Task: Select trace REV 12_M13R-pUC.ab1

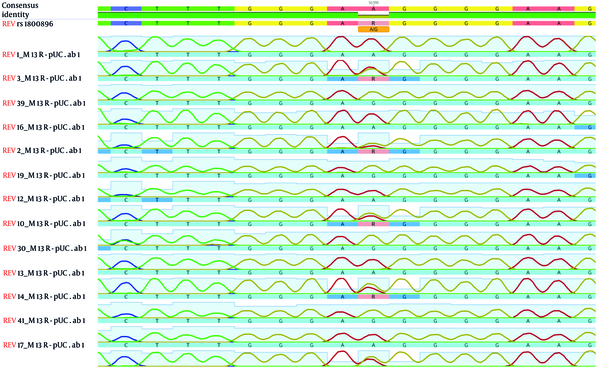Action: [x=43, y=199]
